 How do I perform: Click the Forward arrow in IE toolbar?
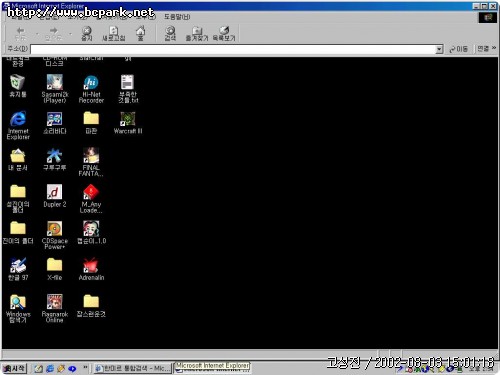[x=53, y=34]
